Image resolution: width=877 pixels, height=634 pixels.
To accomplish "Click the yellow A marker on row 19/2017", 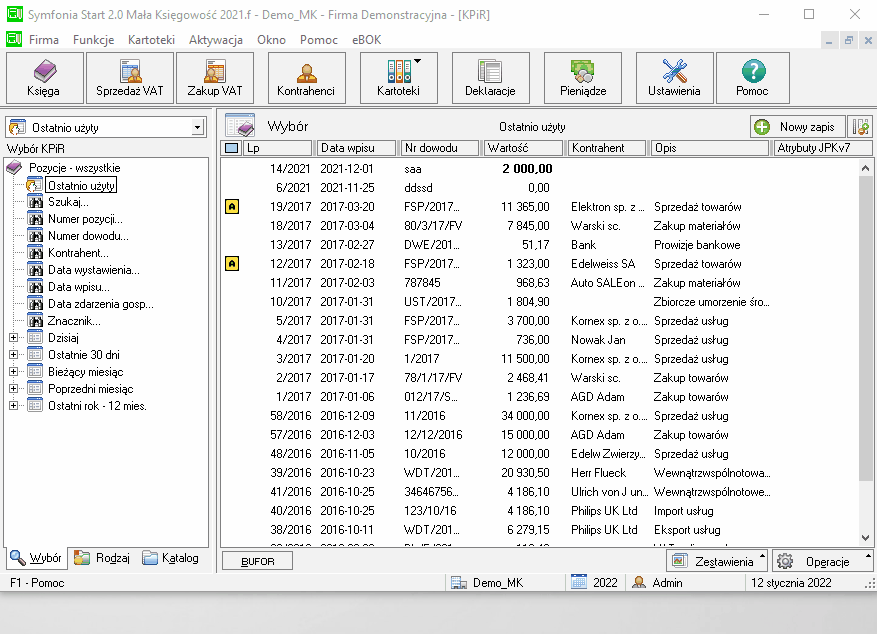I will 232,207.
